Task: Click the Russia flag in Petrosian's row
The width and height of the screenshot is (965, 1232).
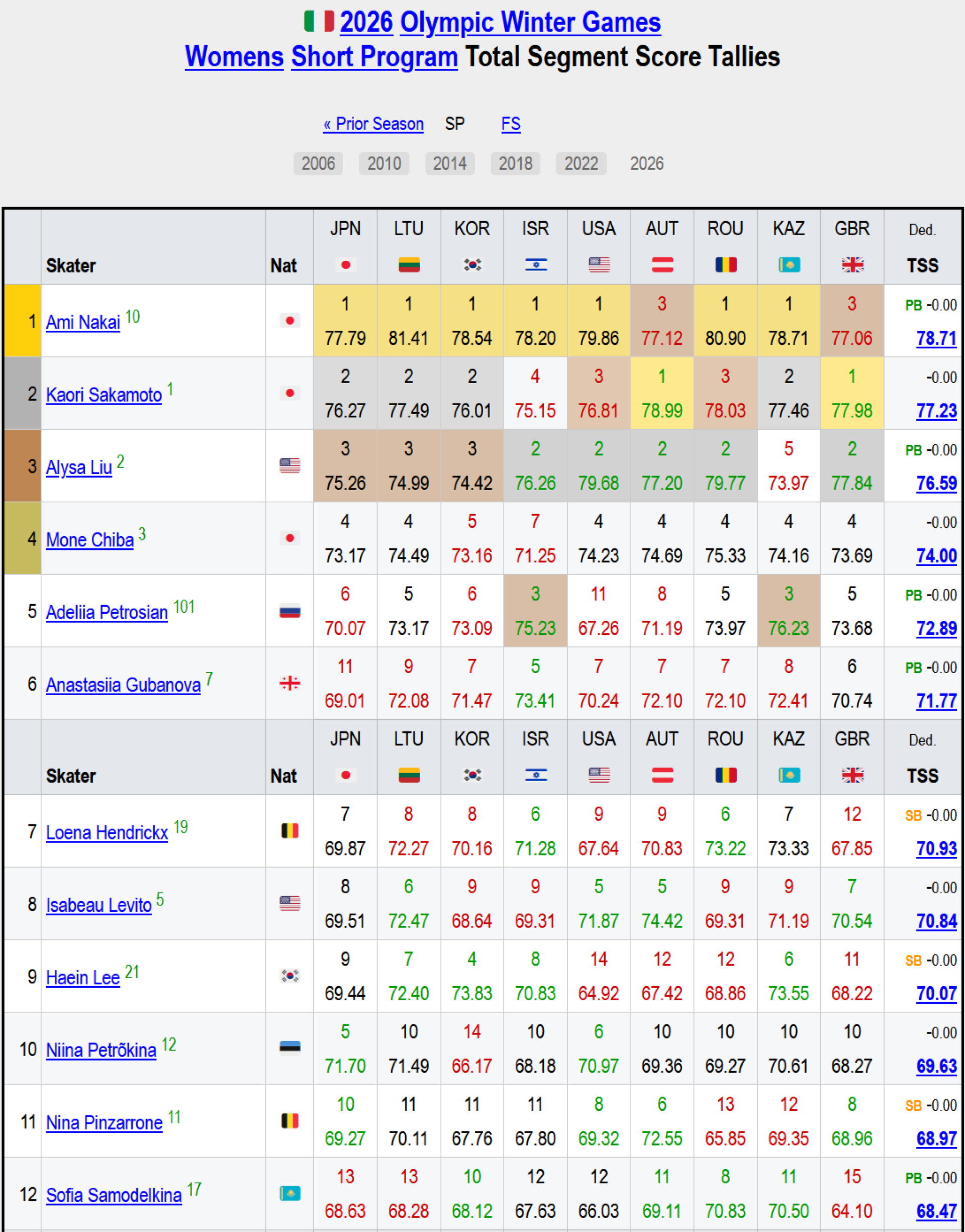Action: [290, 612]
